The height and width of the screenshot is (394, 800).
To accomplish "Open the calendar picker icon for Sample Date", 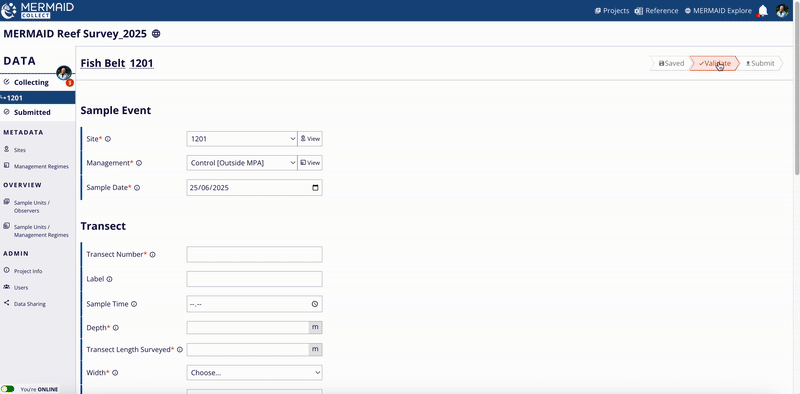I will [x=315, y=187].
